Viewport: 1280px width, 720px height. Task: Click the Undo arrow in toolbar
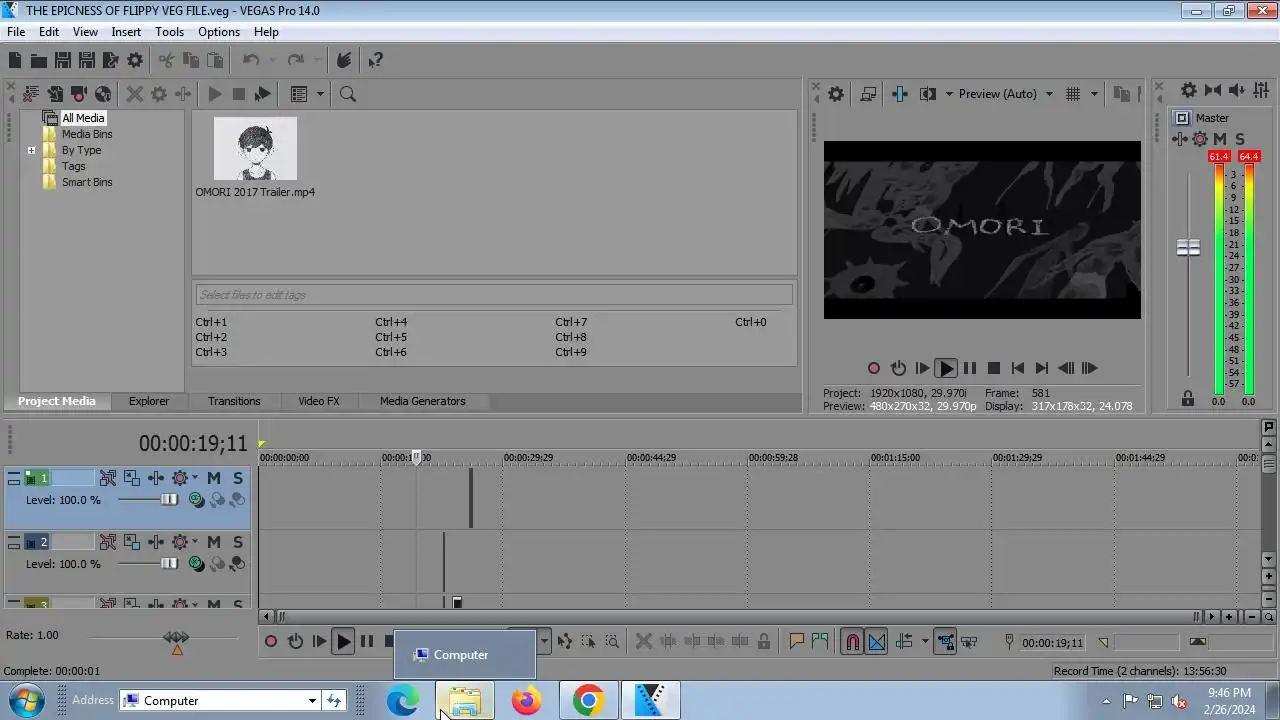coord(251,61)
